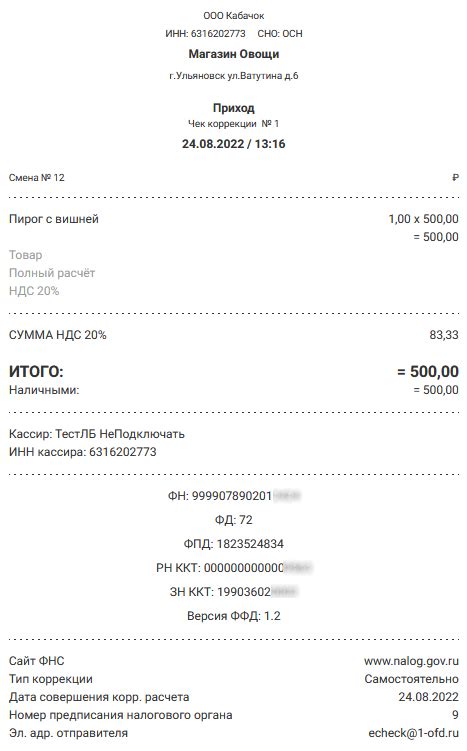Click the Смена № 12 label
The width and height of the screenshot is (467, 751).
[36, 178]
